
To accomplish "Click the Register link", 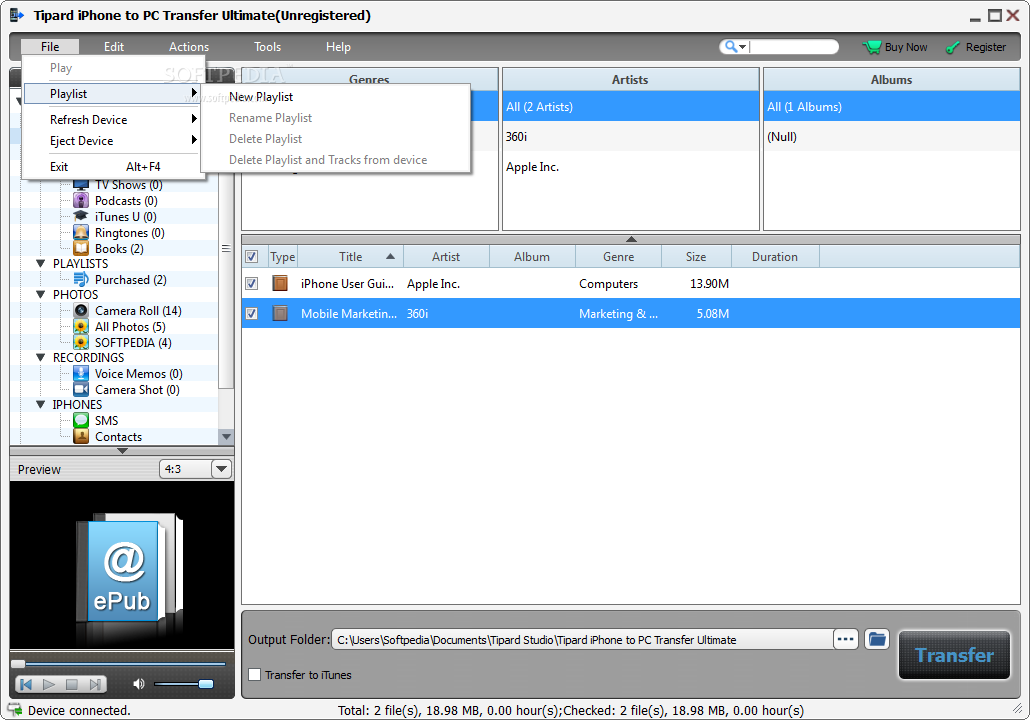I will click(985, 47).
